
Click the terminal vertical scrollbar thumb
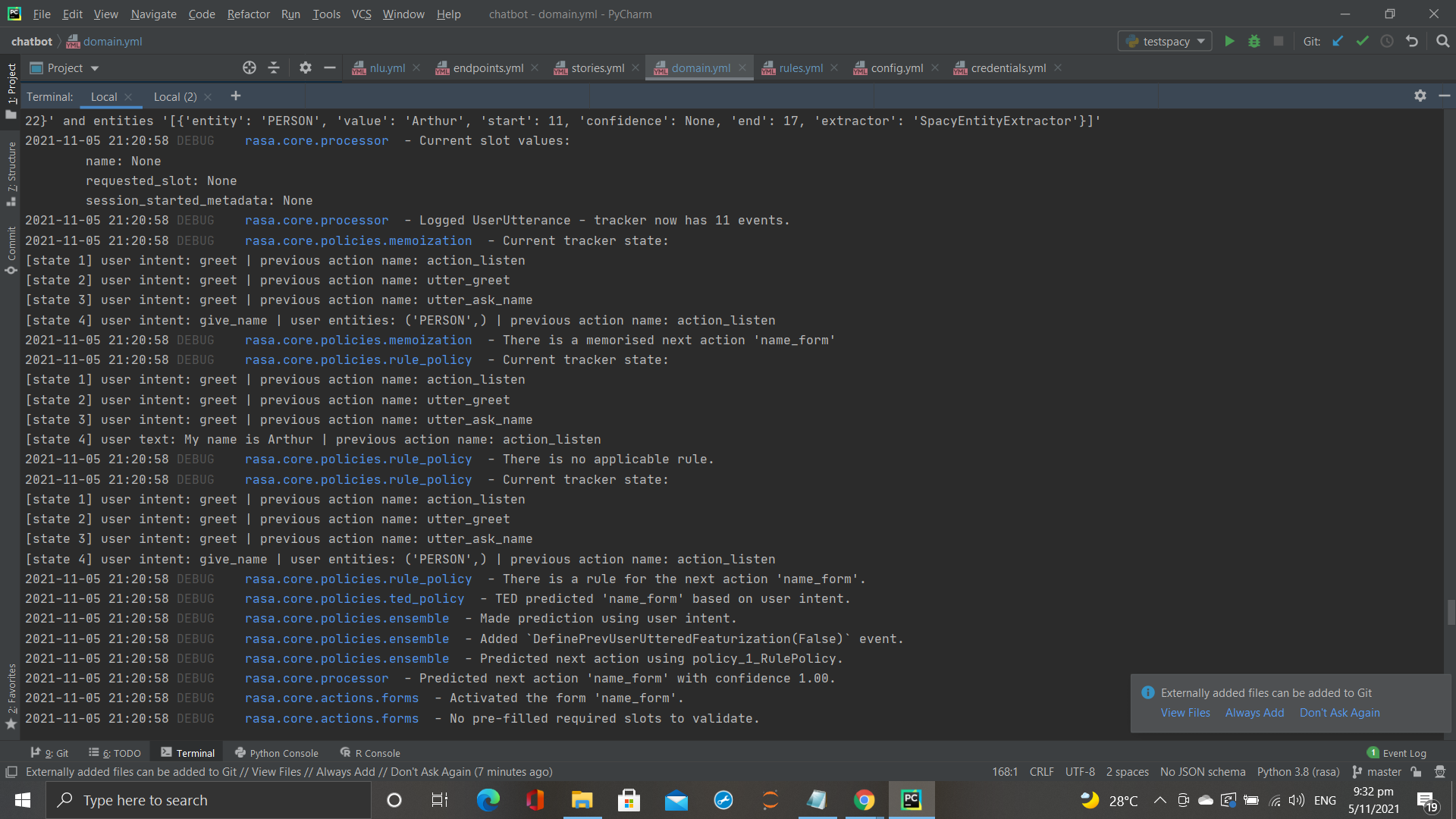coord(1450,611)
